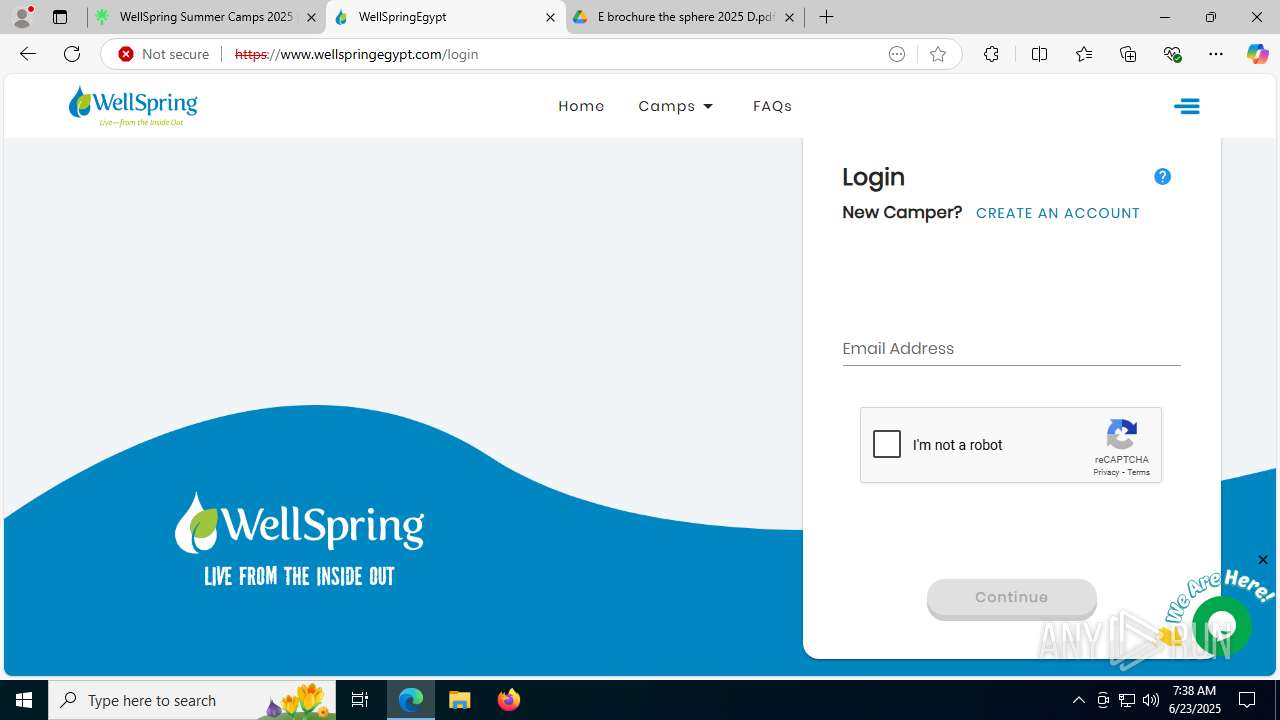This screenshot has height=720, width=1280.
Task: Open Browser essentials heart icon
Action: pyautogui.click(x=1172, y=54)
